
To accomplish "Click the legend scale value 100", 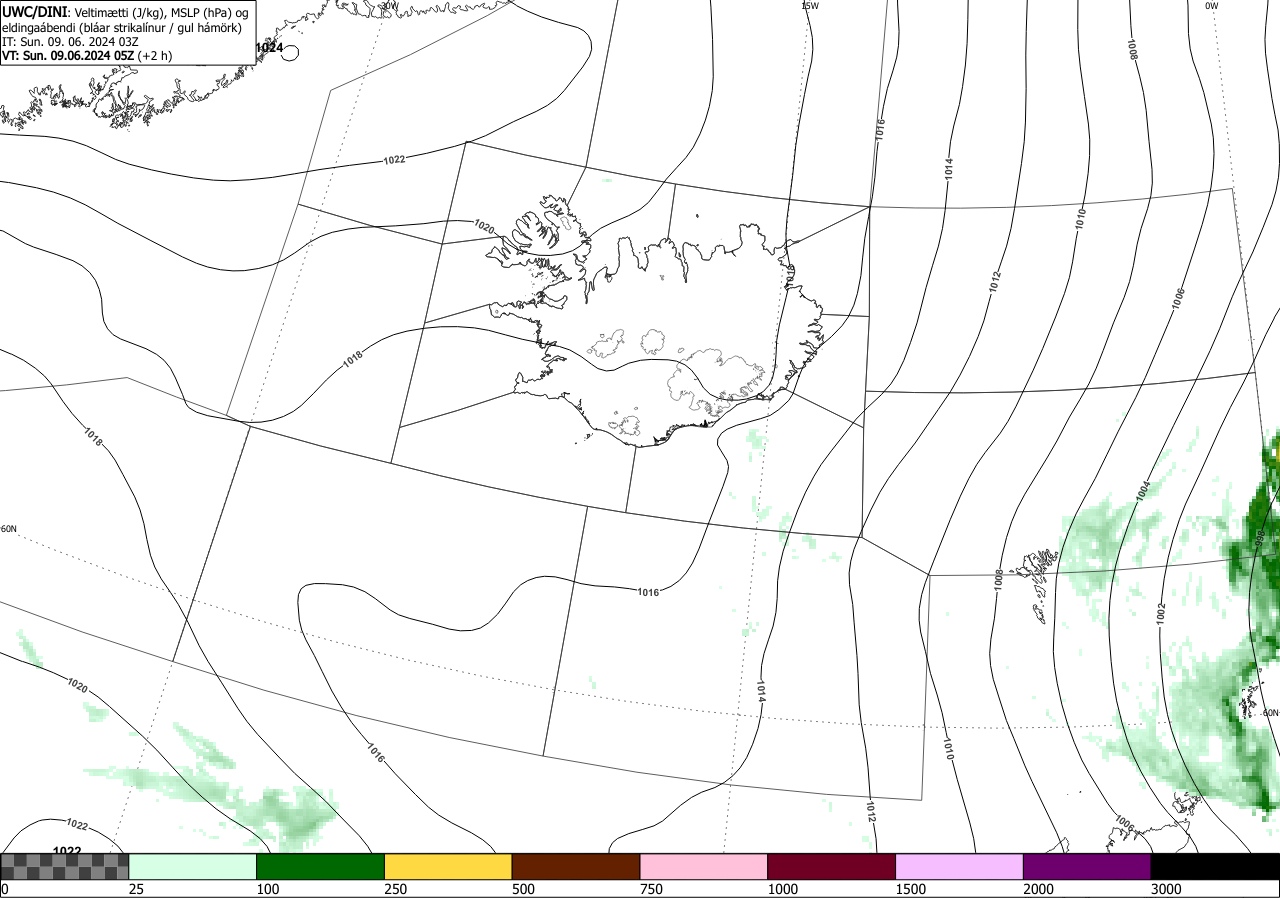I will (x=267, y=889).
